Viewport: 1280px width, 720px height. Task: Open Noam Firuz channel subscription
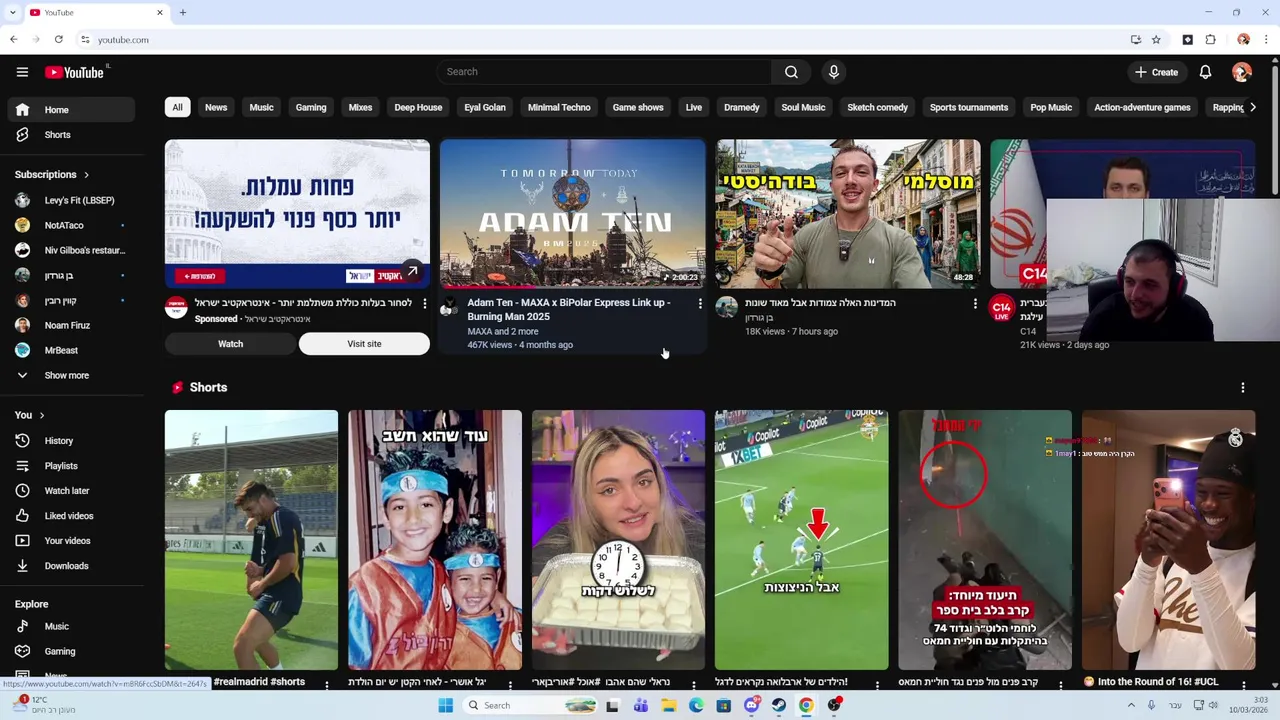coord(70,326)
